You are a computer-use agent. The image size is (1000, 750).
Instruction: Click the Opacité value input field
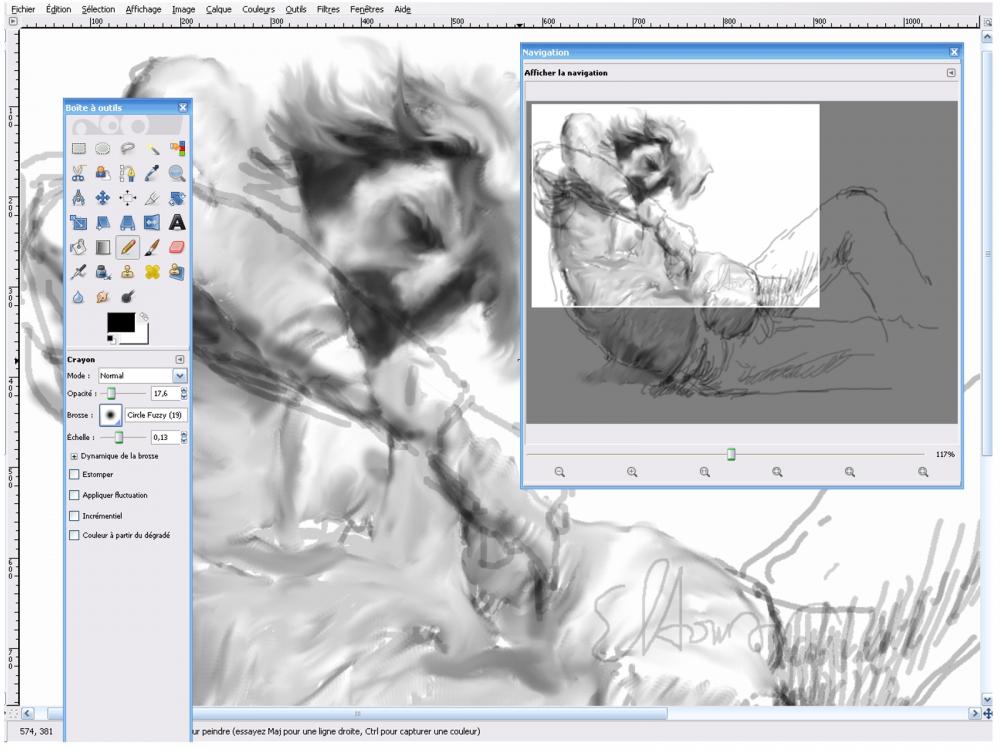tap(164, 394)
